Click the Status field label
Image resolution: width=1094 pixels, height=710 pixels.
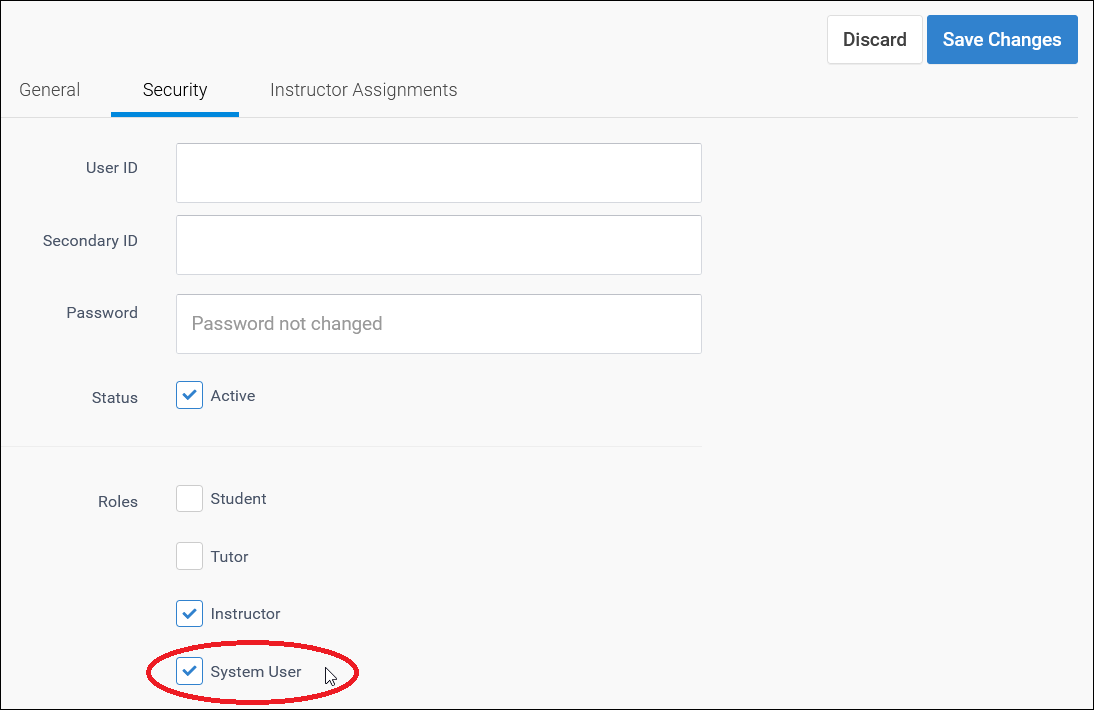pyautogui.click(x=115, y=398)
